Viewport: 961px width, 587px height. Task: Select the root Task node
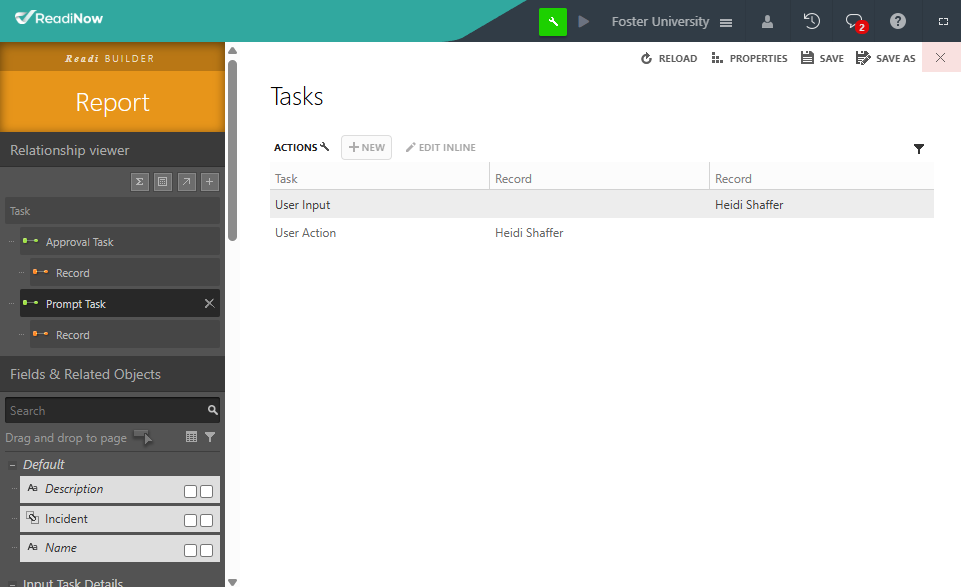point(112,211)
